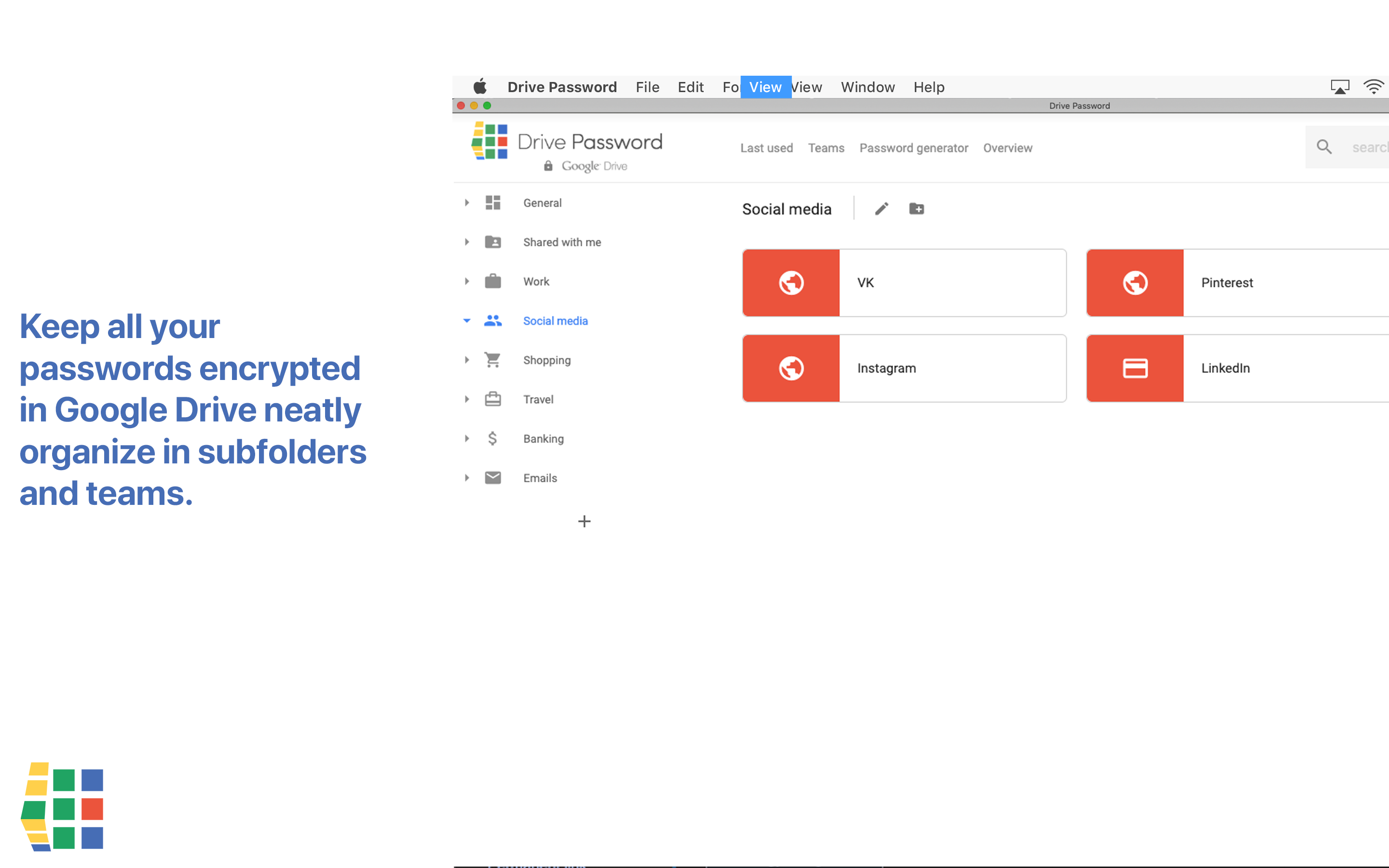Expand the Shopping folder arrow

pyautogui.click(x=467, y=360)
